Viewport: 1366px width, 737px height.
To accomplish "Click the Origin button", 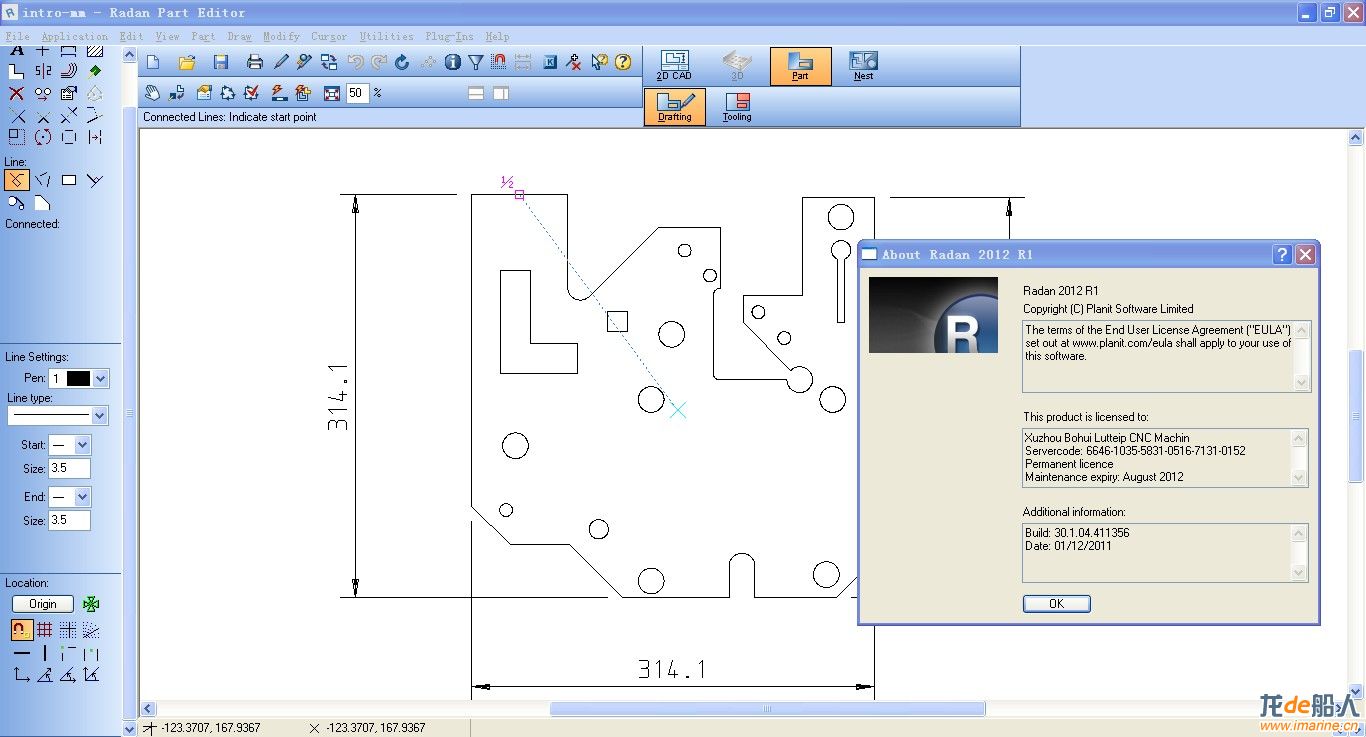I will 42,604.
